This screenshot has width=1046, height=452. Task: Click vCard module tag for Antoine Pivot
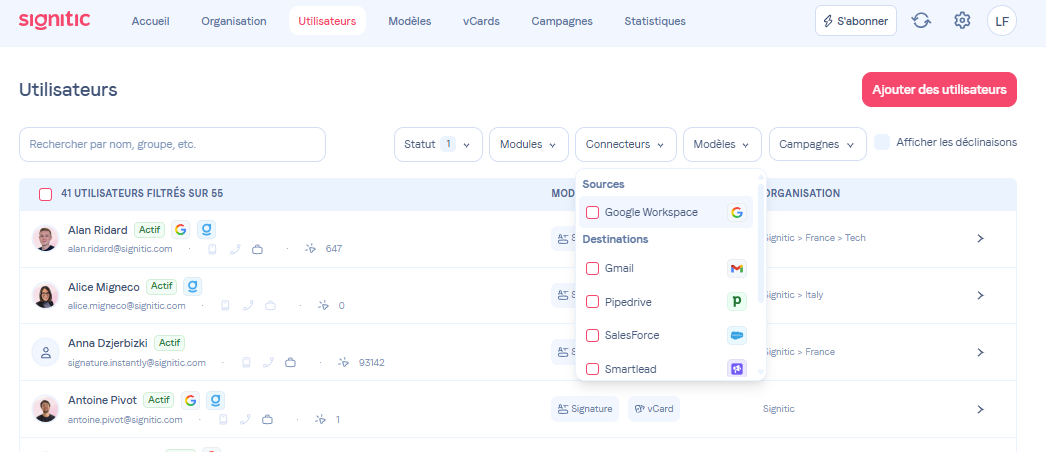point(654,409)
